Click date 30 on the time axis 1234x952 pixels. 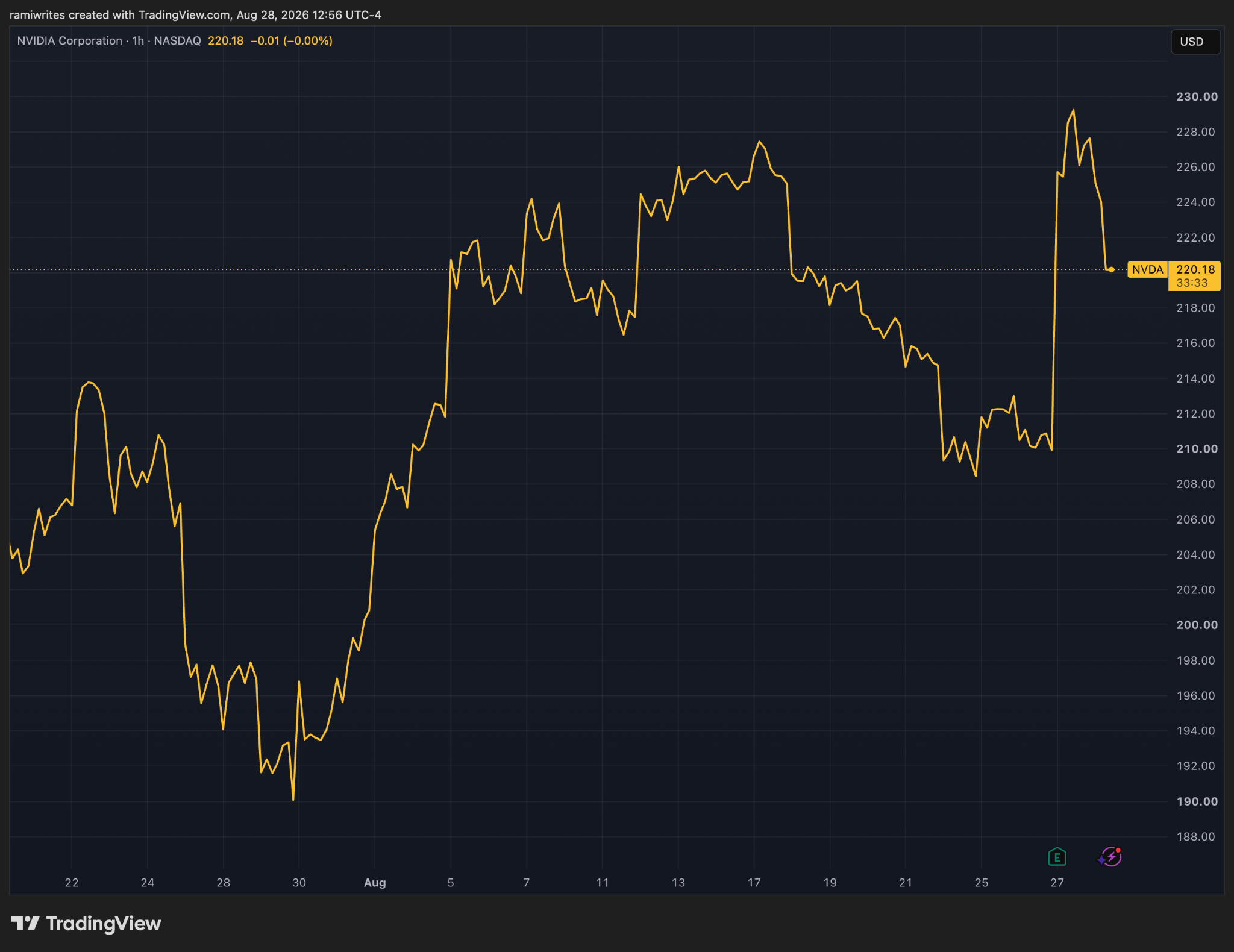[299, 883]
